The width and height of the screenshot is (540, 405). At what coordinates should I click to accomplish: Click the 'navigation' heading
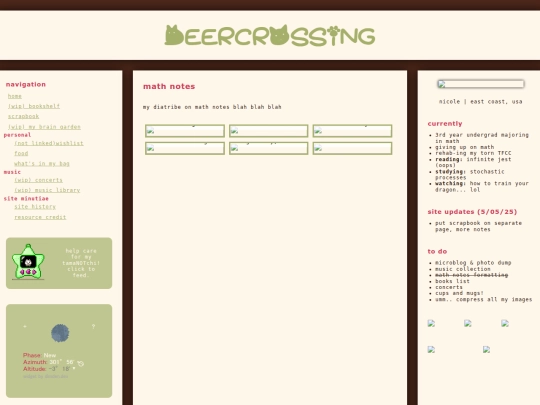coord(25,84)
